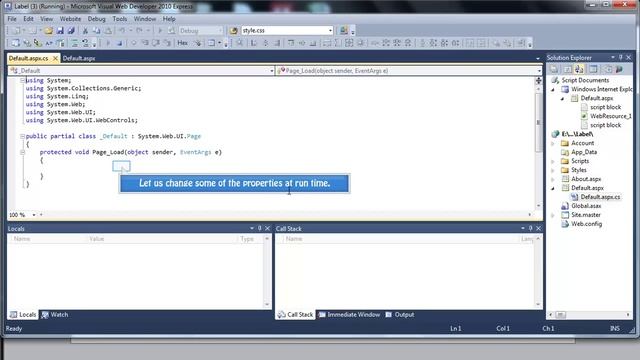Collapse the Windows Internet Explorer node
This screenshot has height=360, width=640.
[x=554, y=90]
